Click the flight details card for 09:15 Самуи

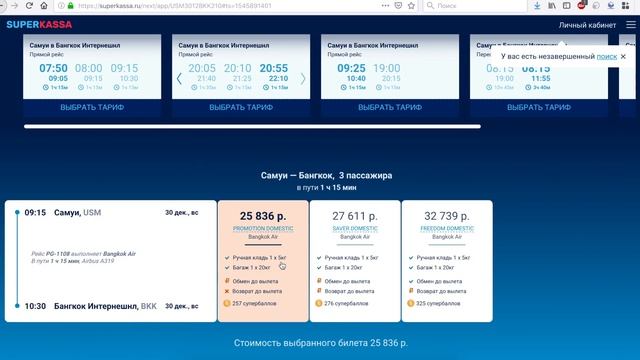[111, 261]
